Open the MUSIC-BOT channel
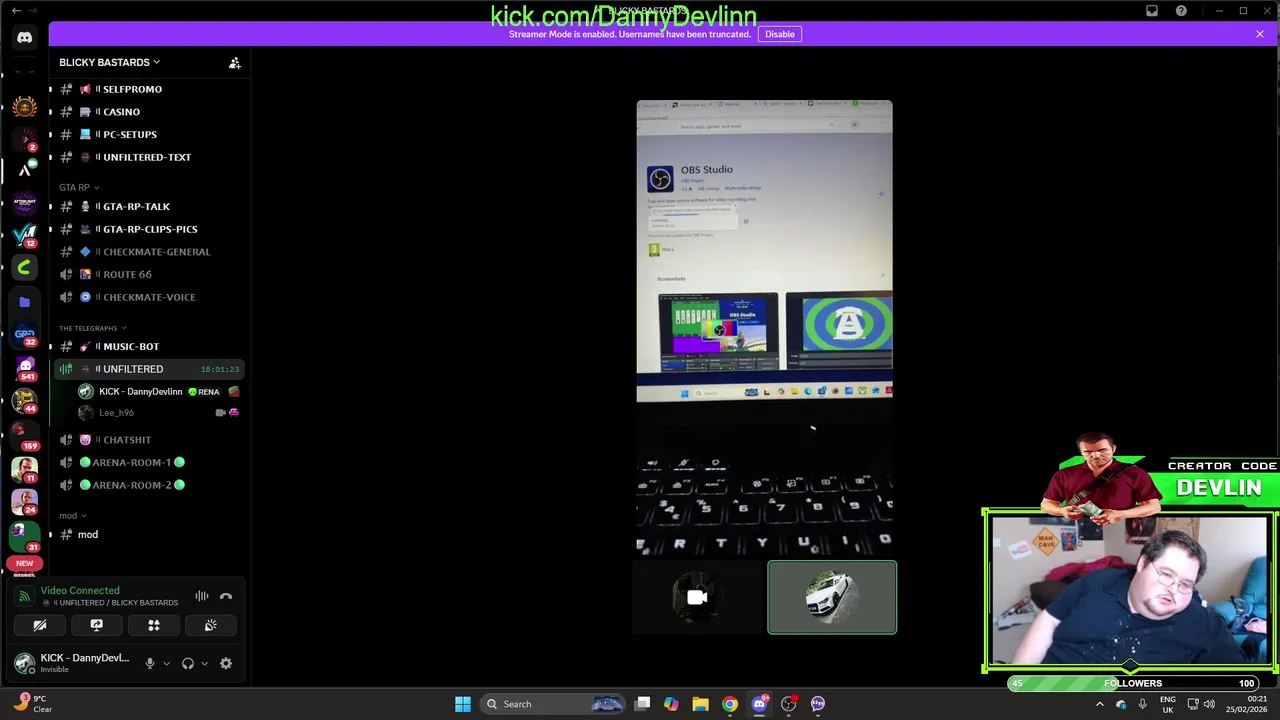 (x=148, y=346)
